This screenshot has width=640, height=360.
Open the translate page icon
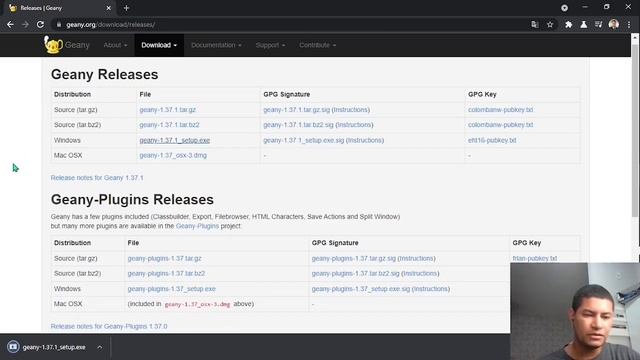coord(535,24)
